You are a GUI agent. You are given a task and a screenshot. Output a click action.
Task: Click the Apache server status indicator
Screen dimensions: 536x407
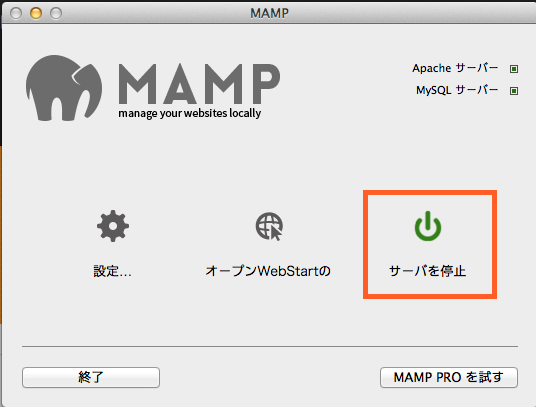(x=514, y=69)
